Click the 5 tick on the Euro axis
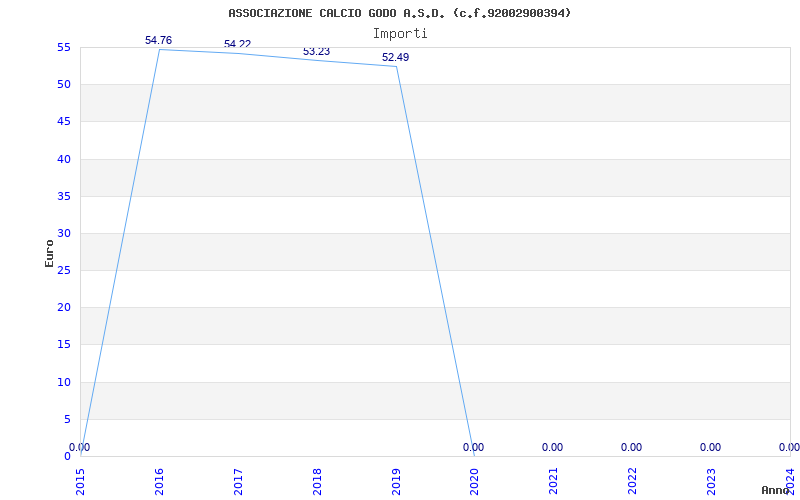800x500 pixels. tap(67, 419)
